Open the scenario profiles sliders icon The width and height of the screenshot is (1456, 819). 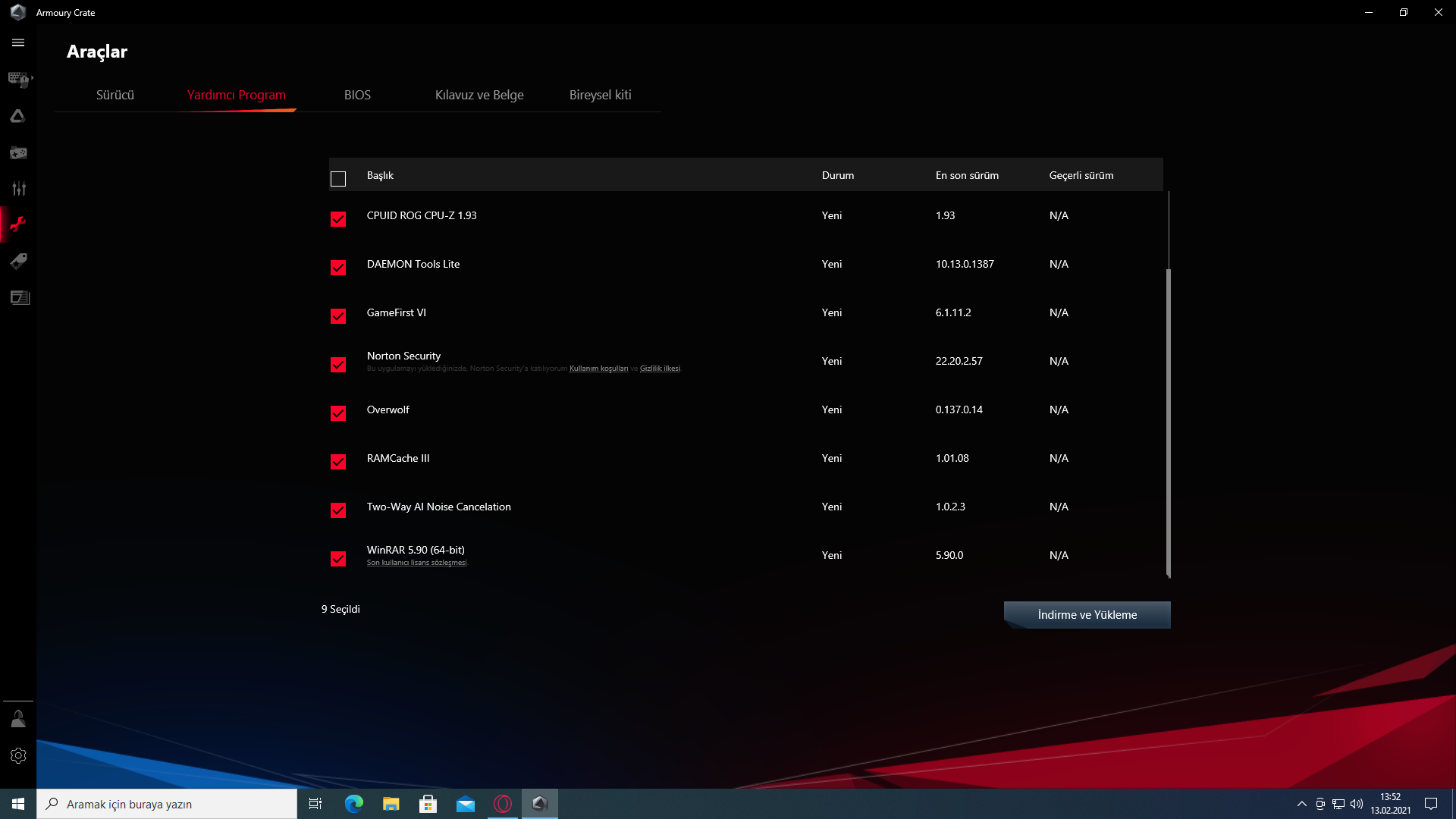(18, 189)
